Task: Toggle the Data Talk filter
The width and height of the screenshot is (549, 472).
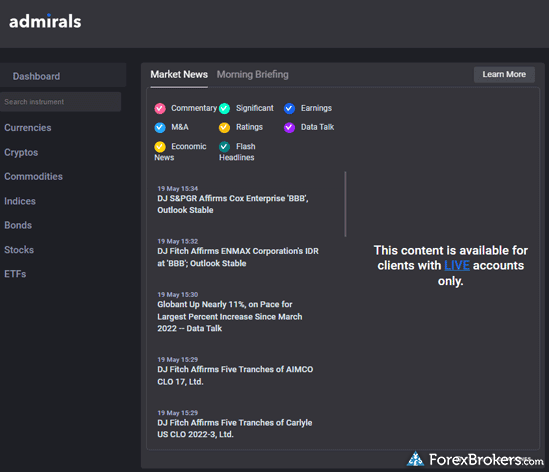Action: tap(289, 127)
